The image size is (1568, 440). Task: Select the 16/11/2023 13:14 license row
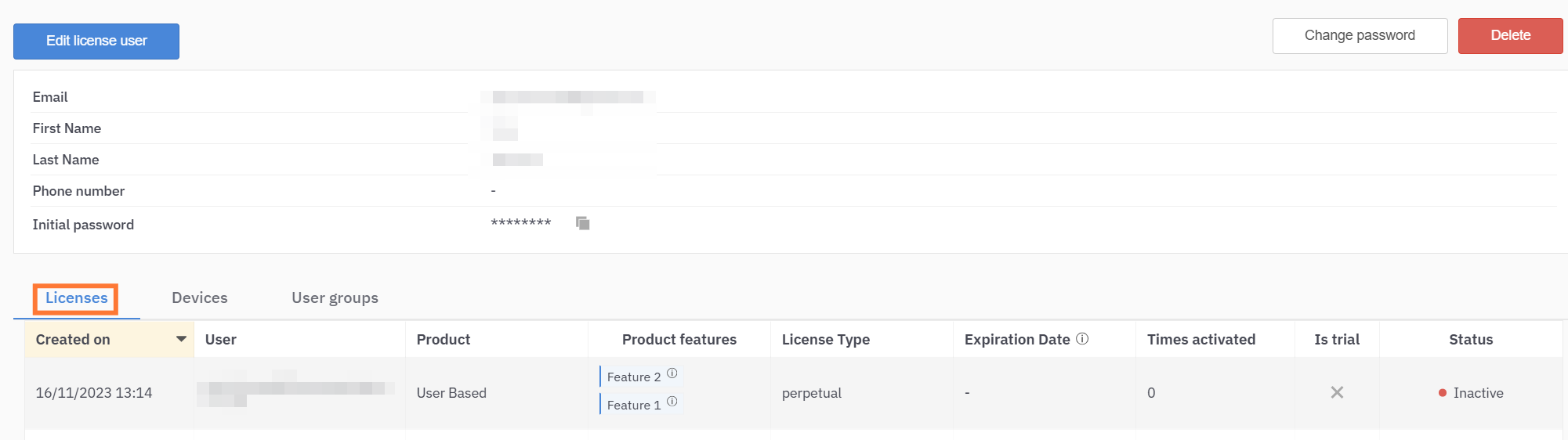94,393
